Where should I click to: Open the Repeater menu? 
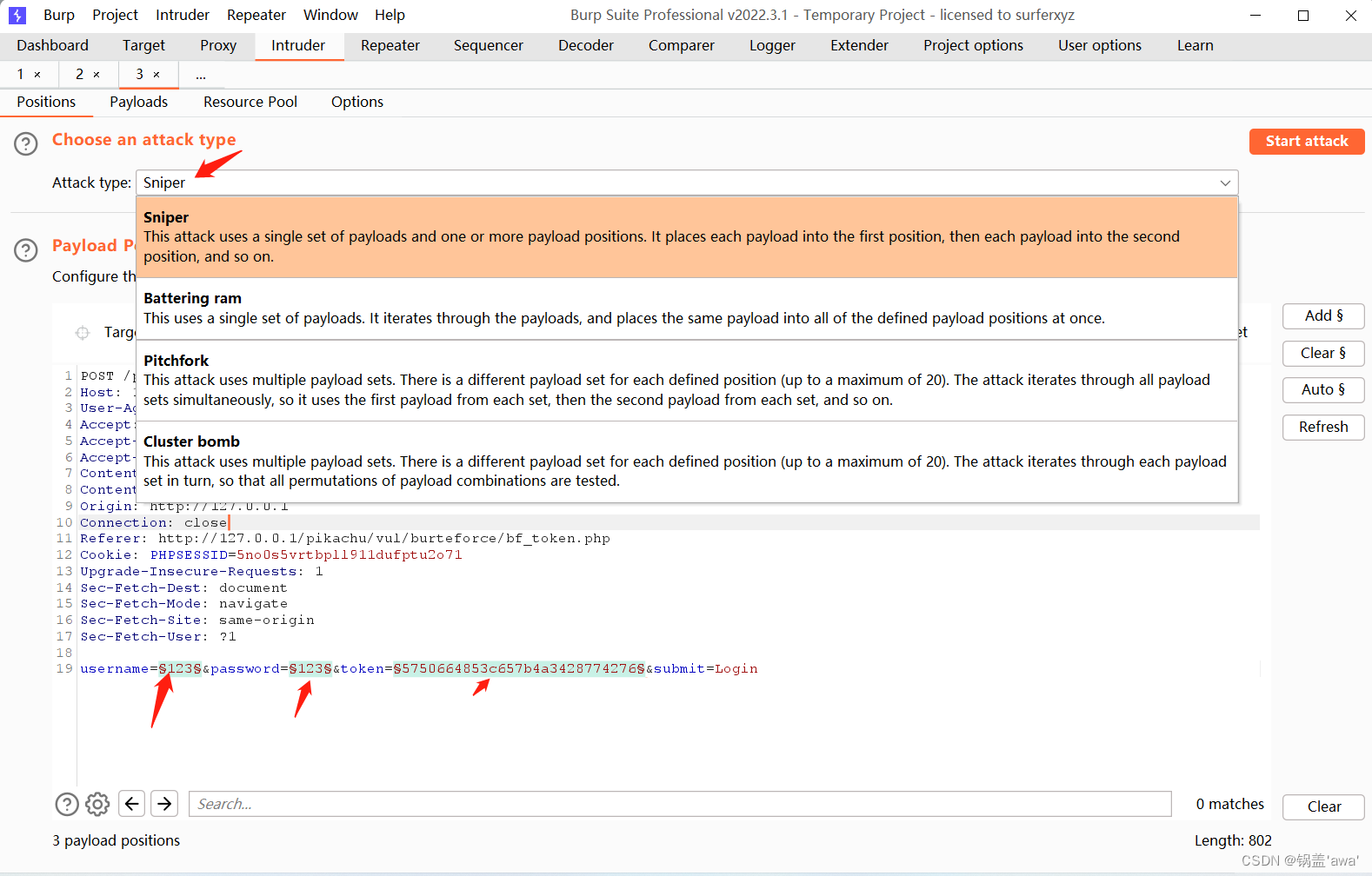[x=256, y=15]
